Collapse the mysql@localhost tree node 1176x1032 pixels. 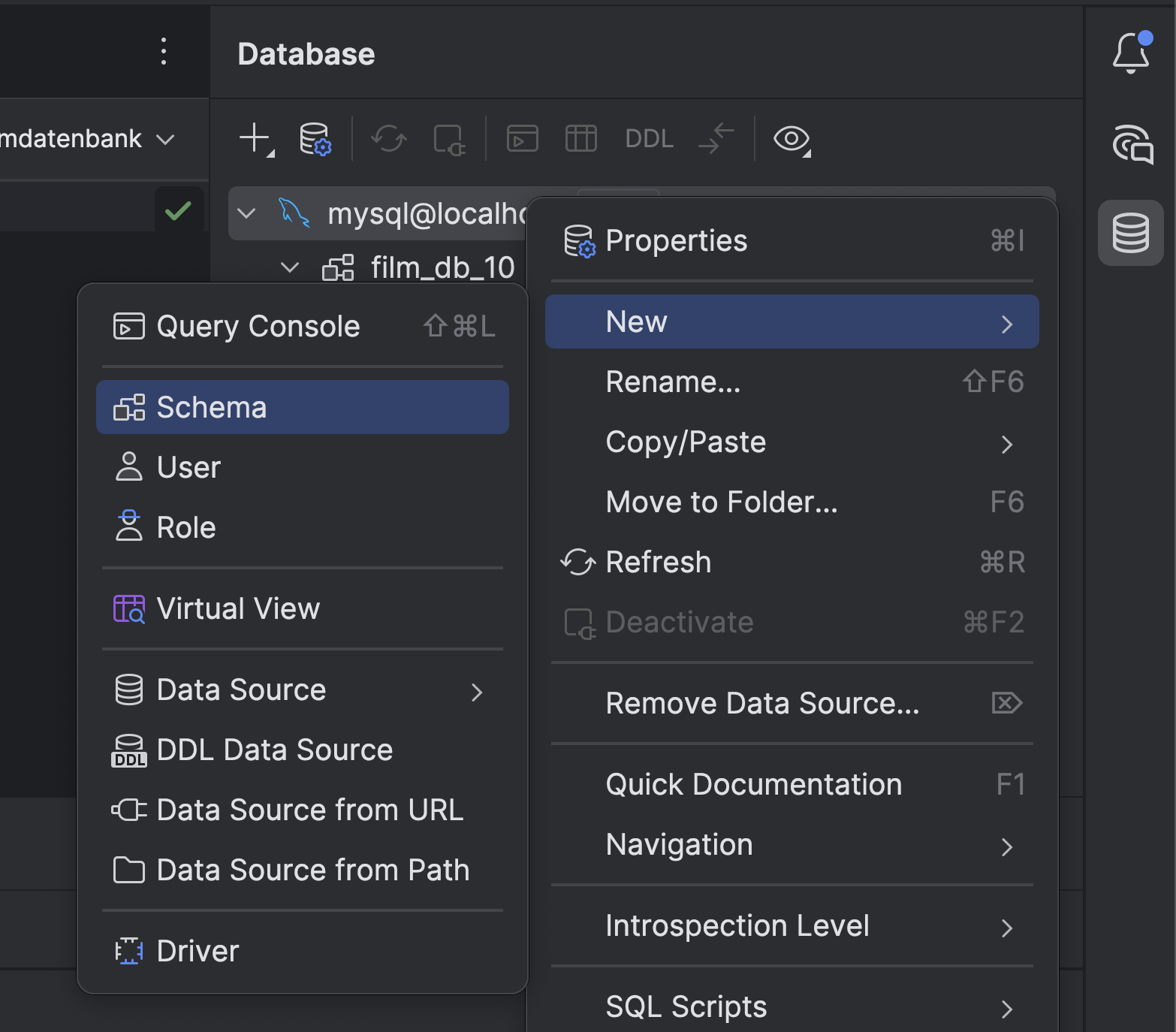coord(246,213)
